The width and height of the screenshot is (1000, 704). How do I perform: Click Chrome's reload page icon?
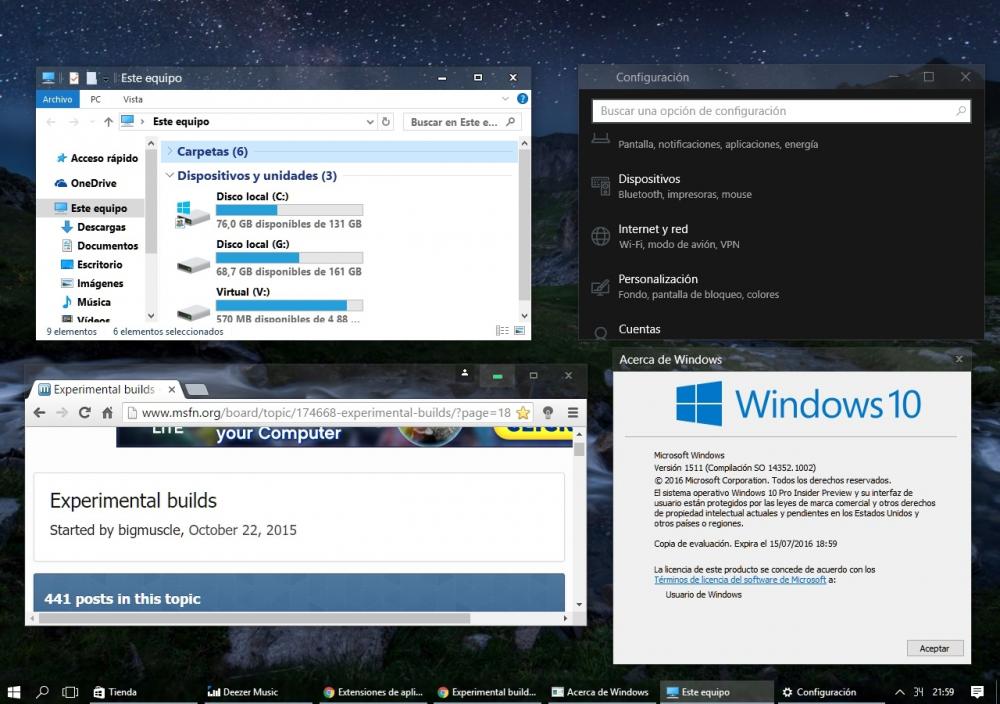click(x=85, y=412)
